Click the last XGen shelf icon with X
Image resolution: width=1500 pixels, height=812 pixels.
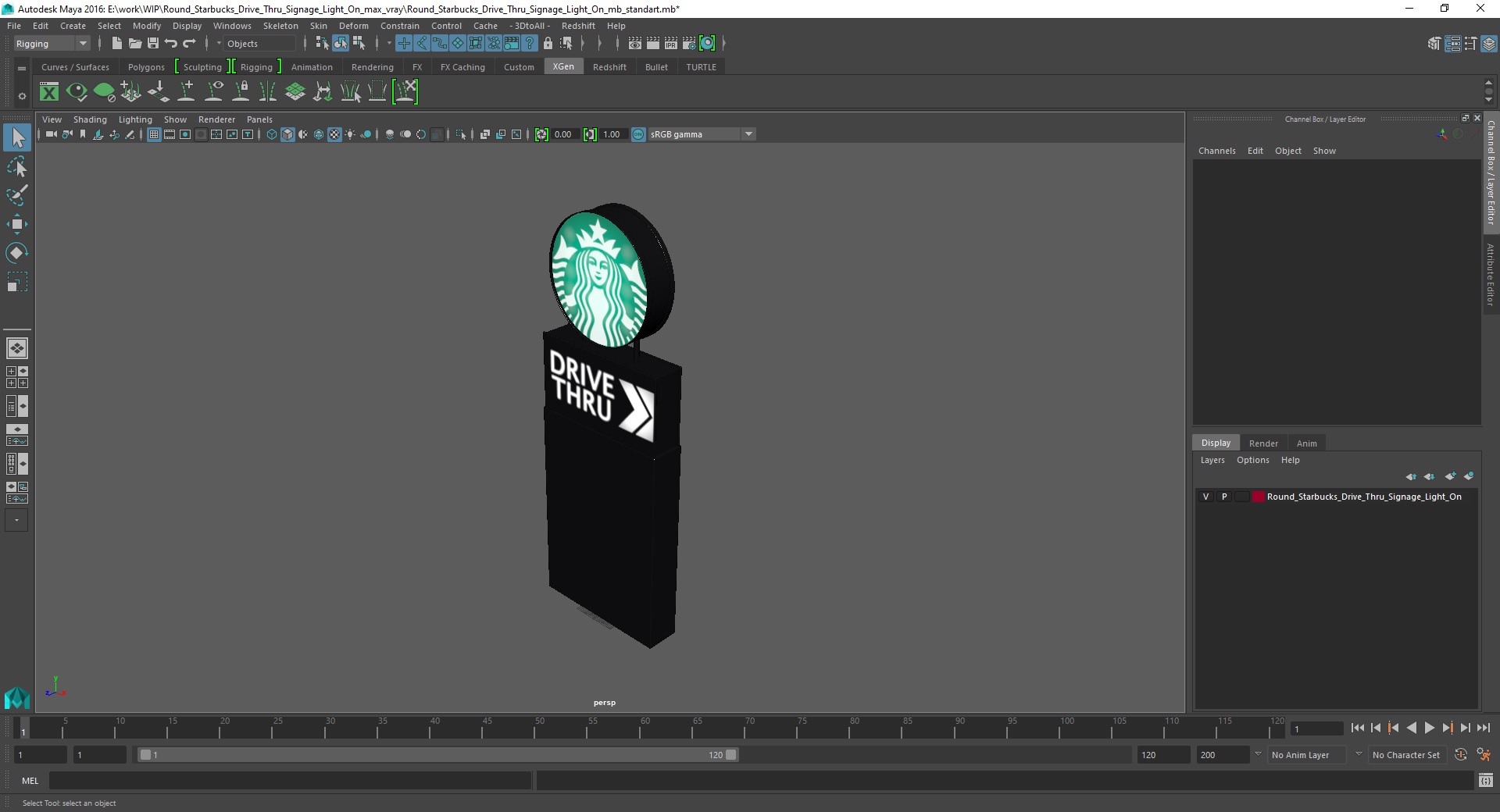coord(405,92)
